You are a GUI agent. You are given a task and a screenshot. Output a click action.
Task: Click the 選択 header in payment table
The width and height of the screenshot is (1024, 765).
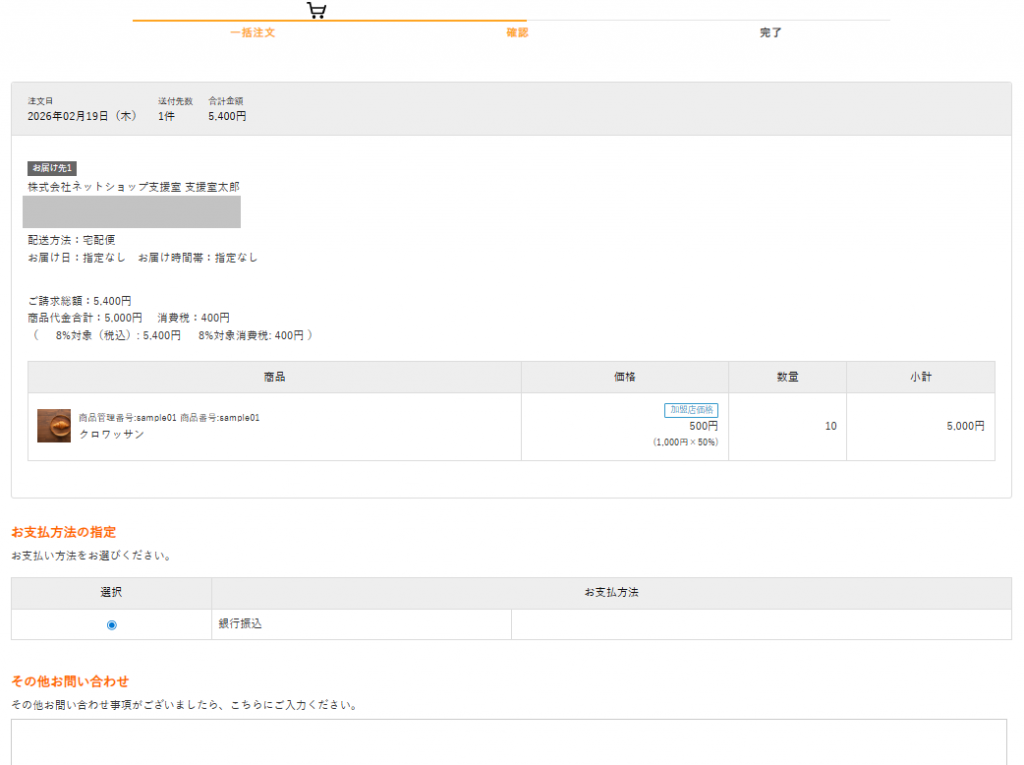click(x=111, y=593)
